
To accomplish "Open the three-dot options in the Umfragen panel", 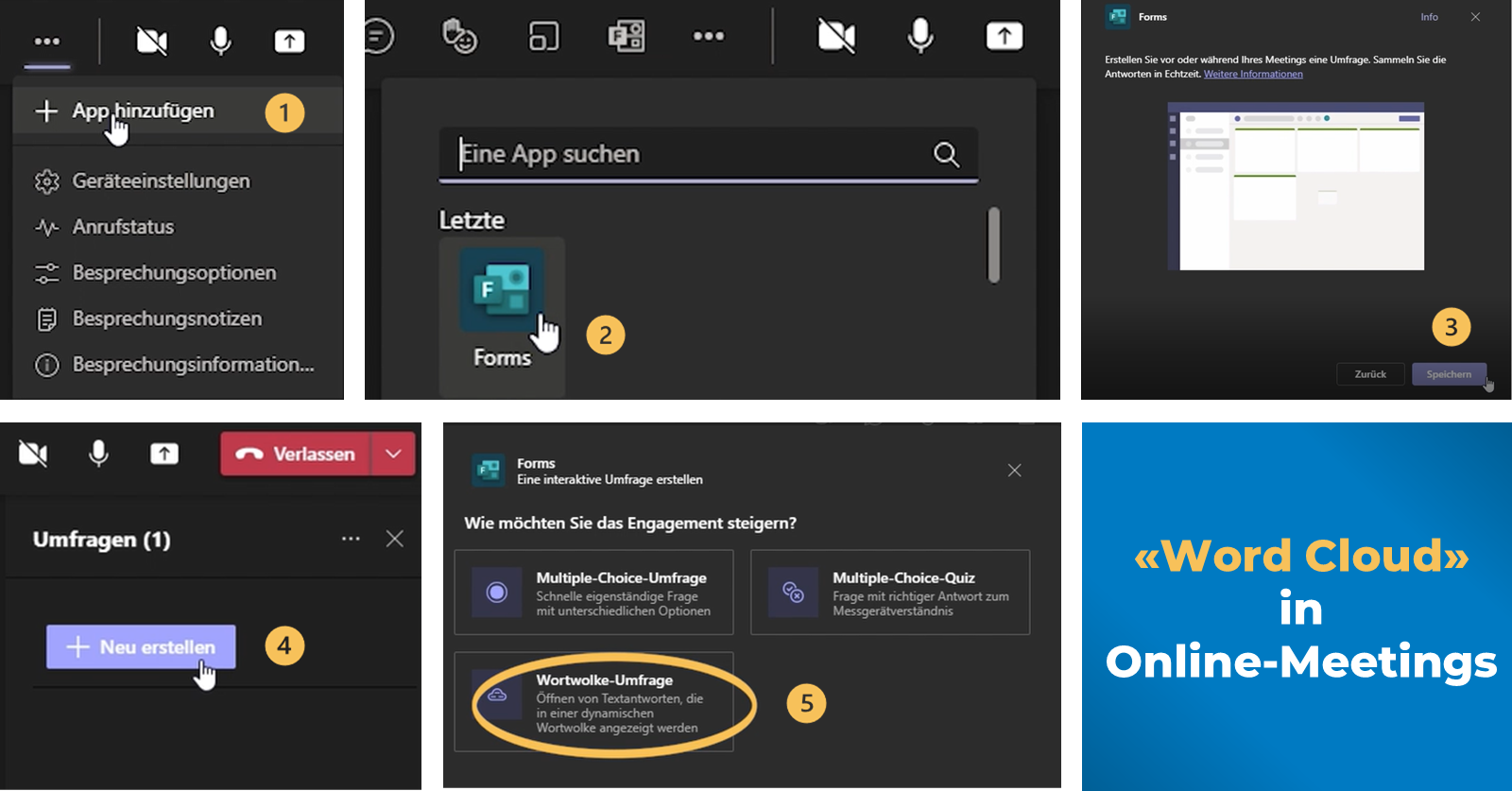I will [351, 539].
